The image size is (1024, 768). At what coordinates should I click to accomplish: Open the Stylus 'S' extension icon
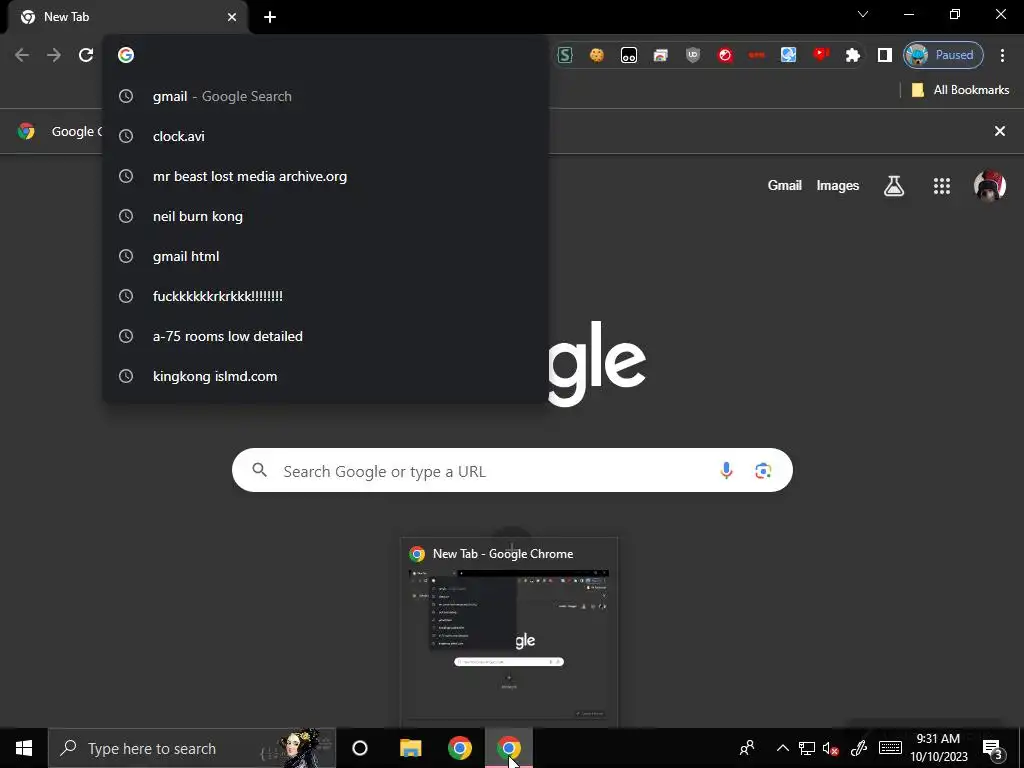pyautogui.click(x=565, y=55)
